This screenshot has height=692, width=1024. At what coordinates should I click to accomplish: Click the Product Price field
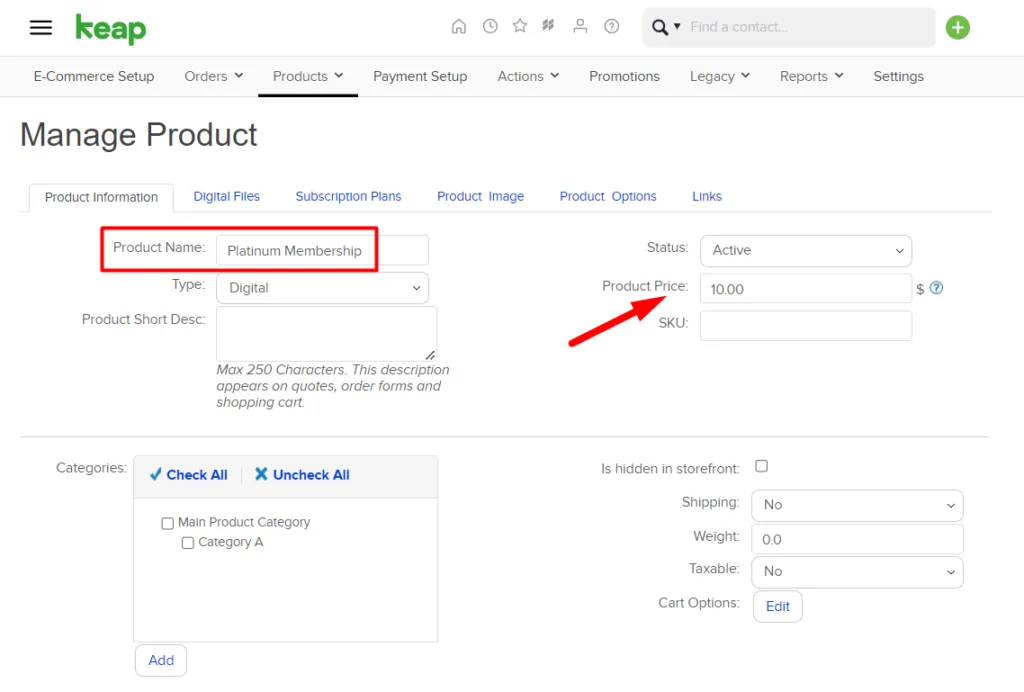pyautogui.click(x=805, y=289)
